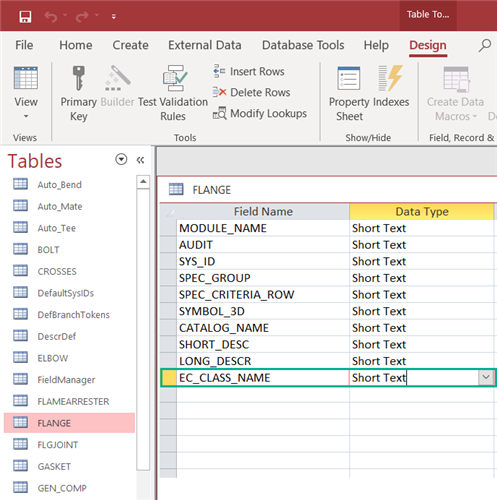Open the File tab
Viewport: 497px width, 500px height.
click(x=24, y=45)
